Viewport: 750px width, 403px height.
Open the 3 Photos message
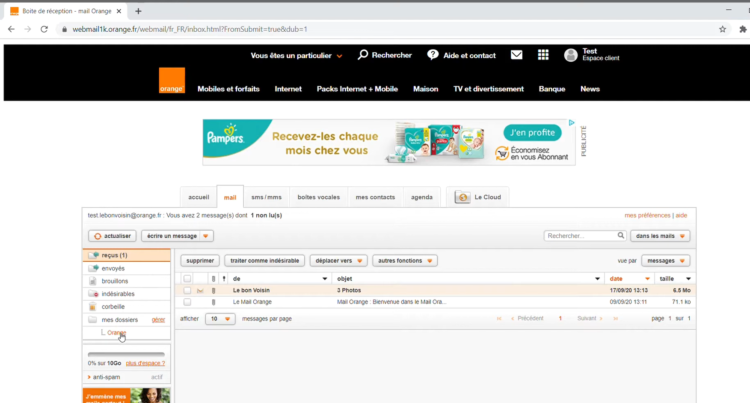(349, 290)
